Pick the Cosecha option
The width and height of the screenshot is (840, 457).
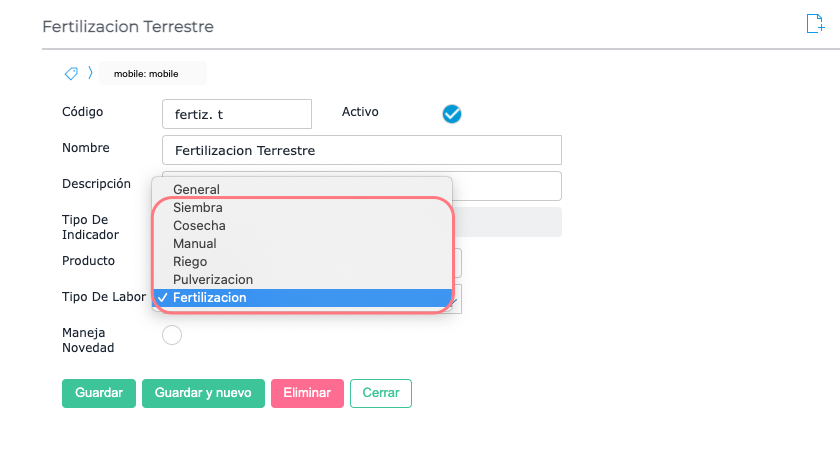tap(199, 226)
